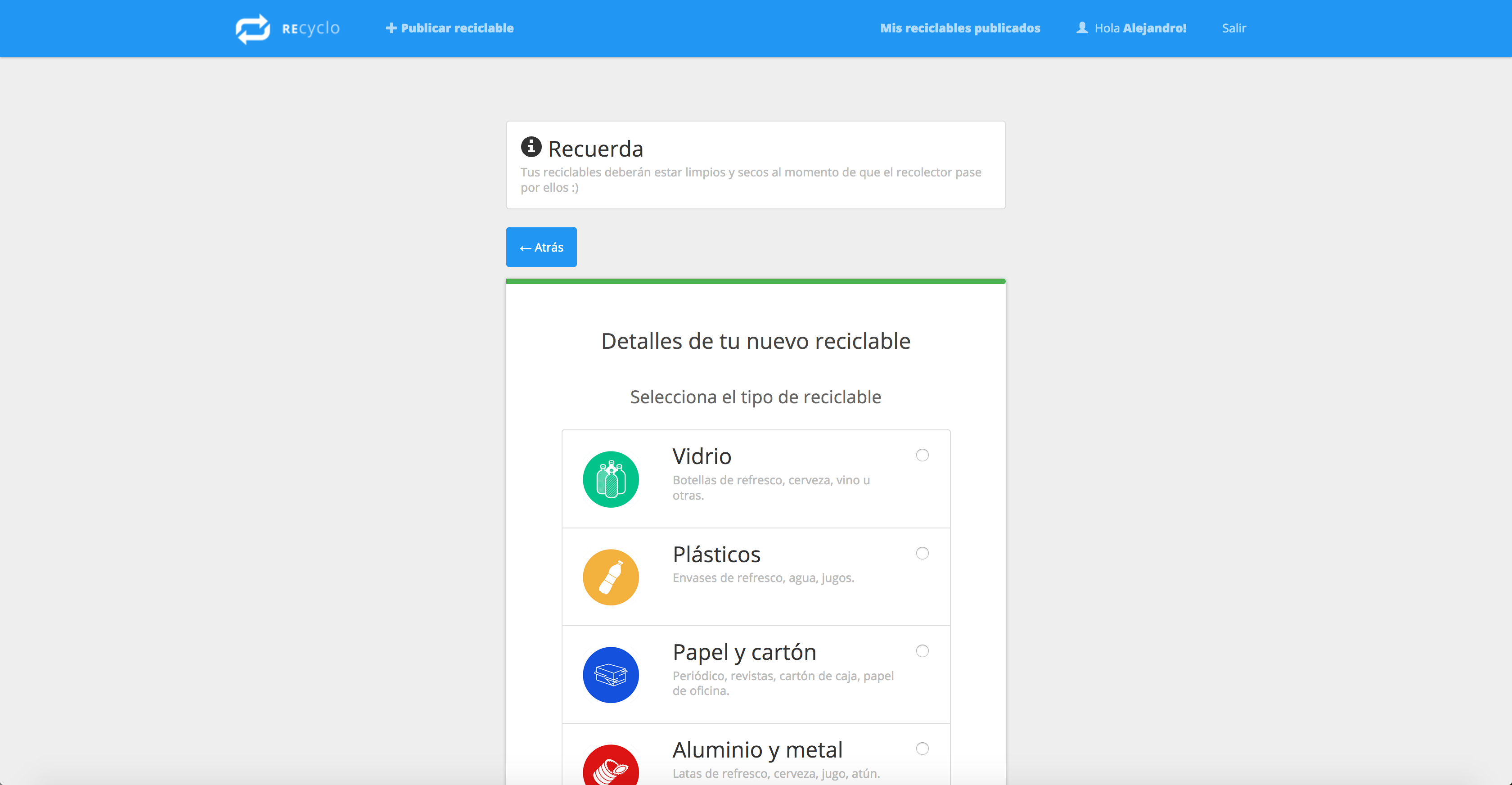Select the Plásticos radio button

coord(922,553)
